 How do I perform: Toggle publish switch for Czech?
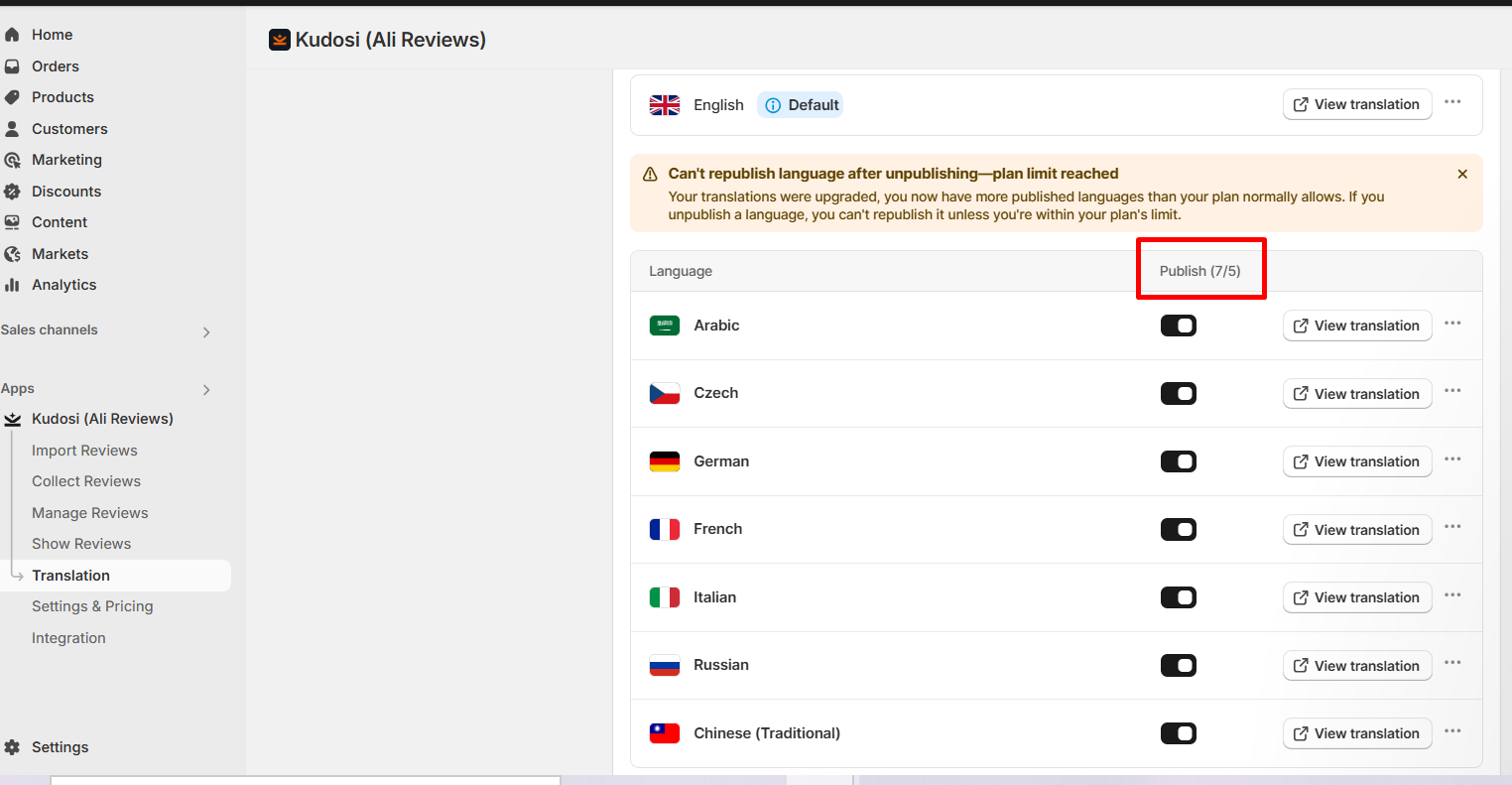click(1179, 394)
